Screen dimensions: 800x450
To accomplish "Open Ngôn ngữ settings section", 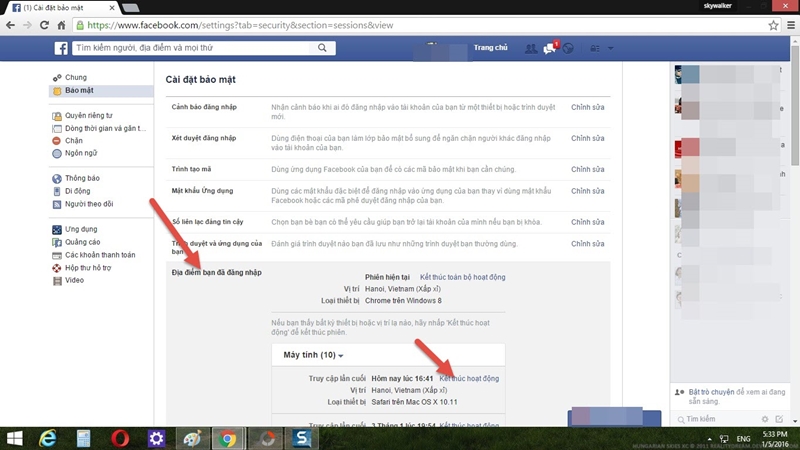I will pos(81,153).
